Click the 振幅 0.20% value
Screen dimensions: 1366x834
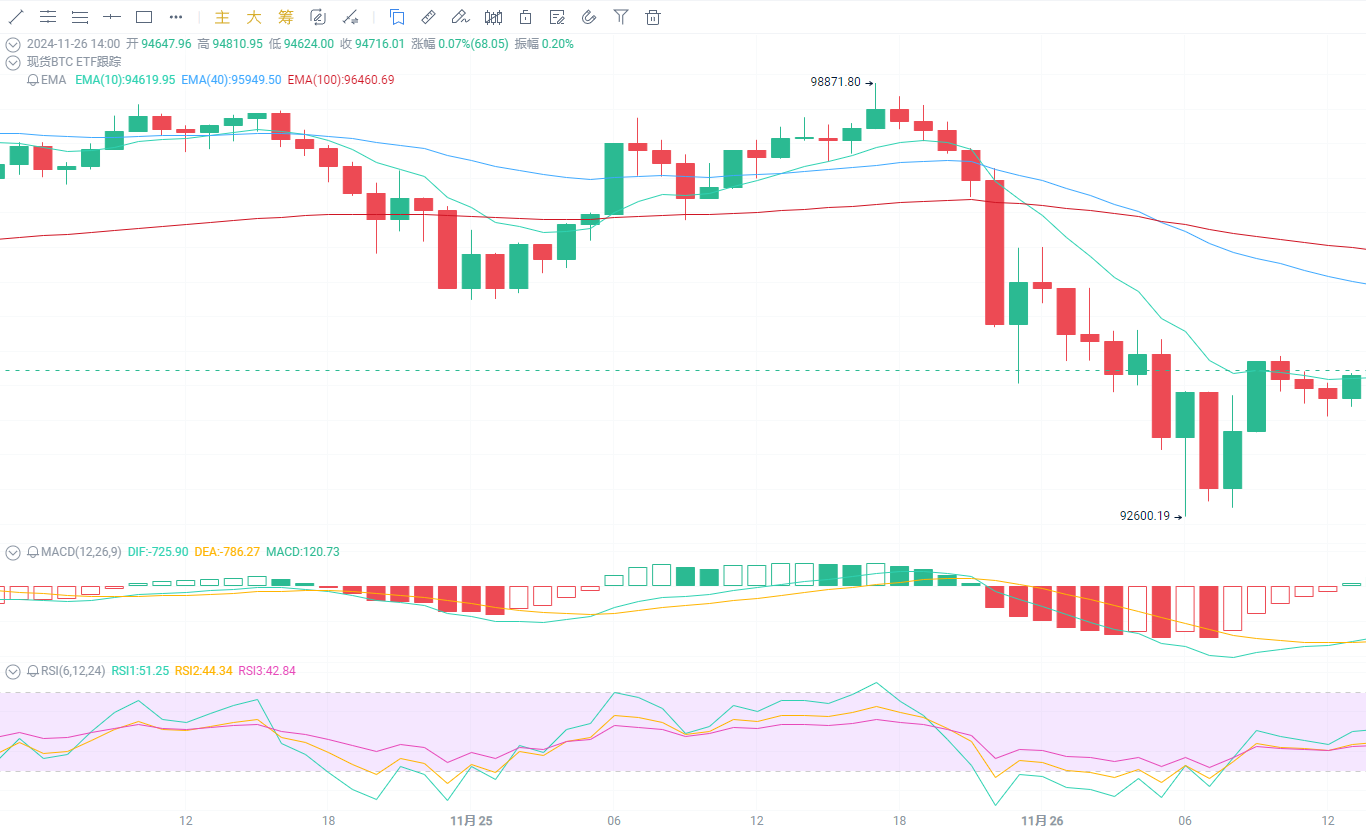(544, 44)
